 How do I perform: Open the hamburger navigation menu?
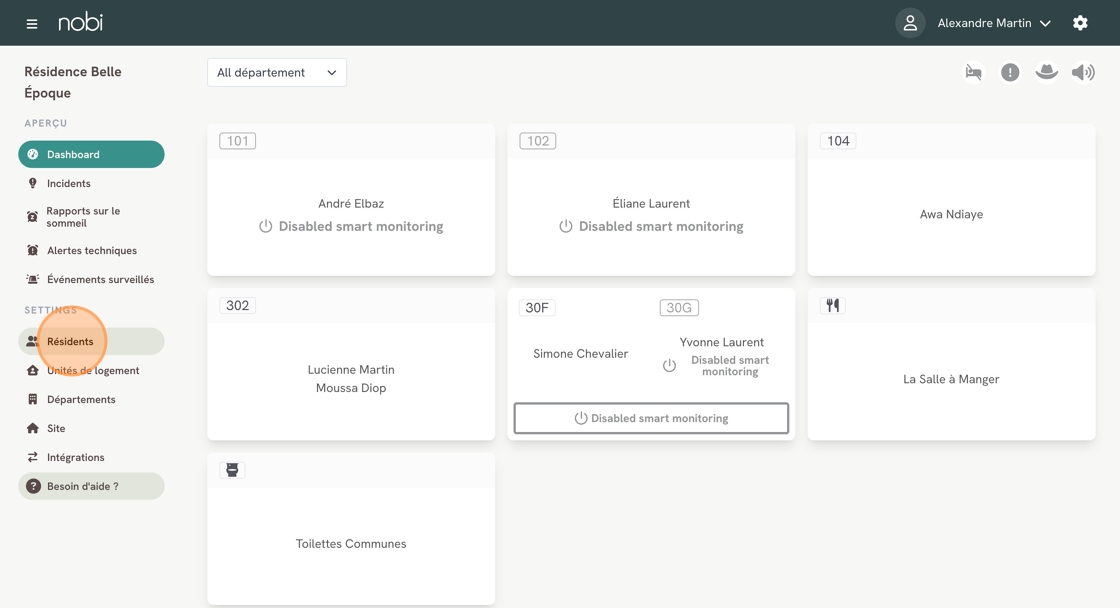click(32, 23)
